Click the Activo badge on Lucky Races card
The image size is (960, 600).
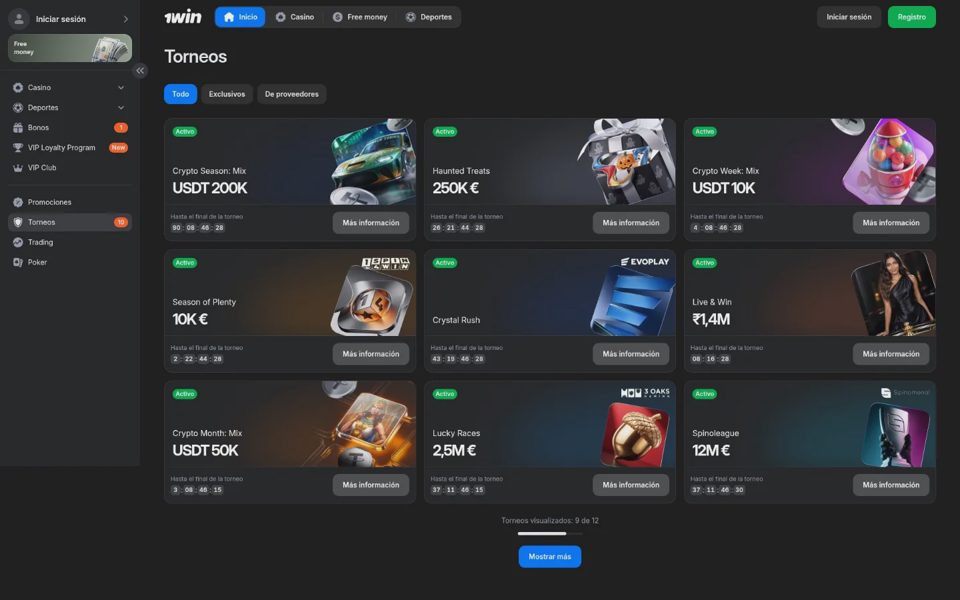(444, 394)
